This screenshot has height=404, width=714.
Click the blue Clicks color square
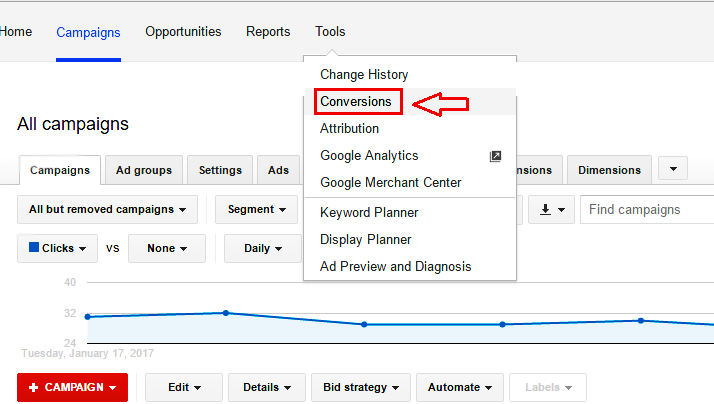click(x=34, y=248)
